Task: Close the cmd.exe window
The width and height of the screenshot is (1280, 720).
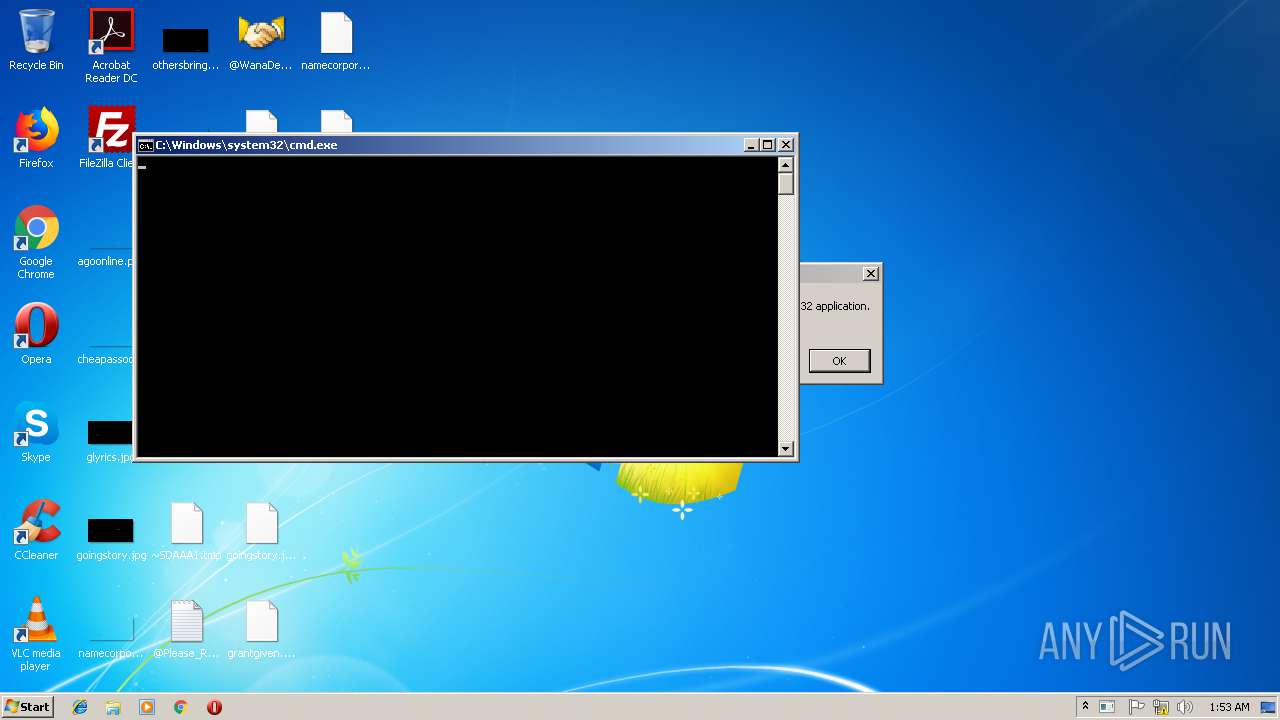Action: (786, 145)
